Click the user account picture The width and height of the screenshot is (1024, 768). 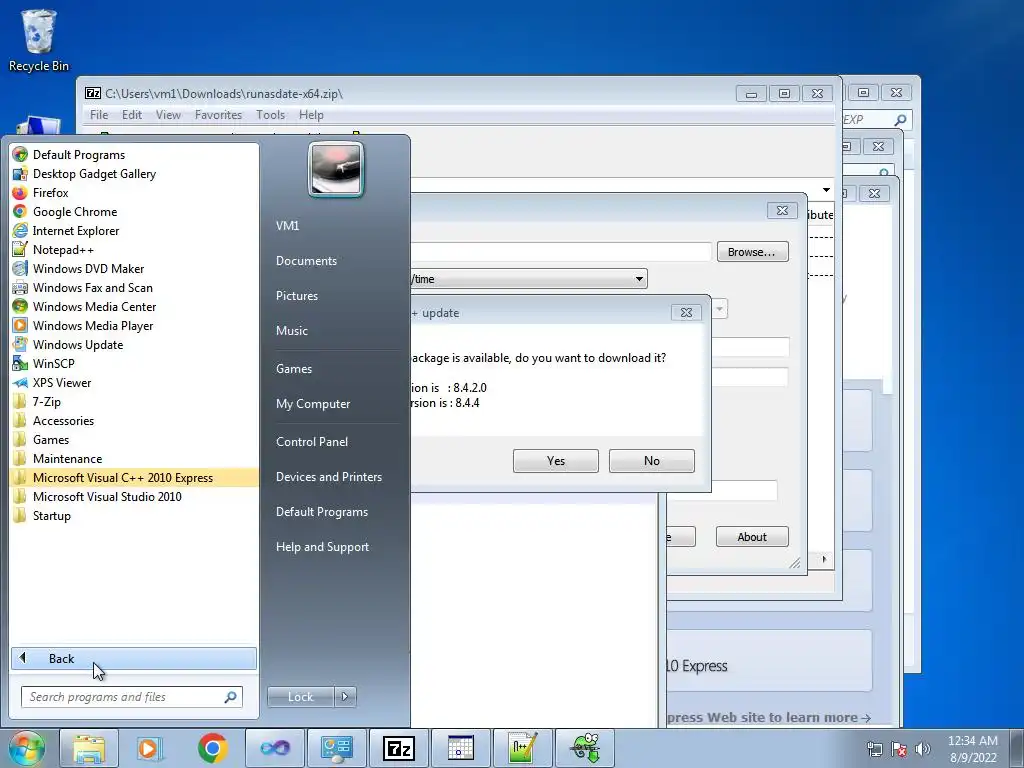(336, 170)
